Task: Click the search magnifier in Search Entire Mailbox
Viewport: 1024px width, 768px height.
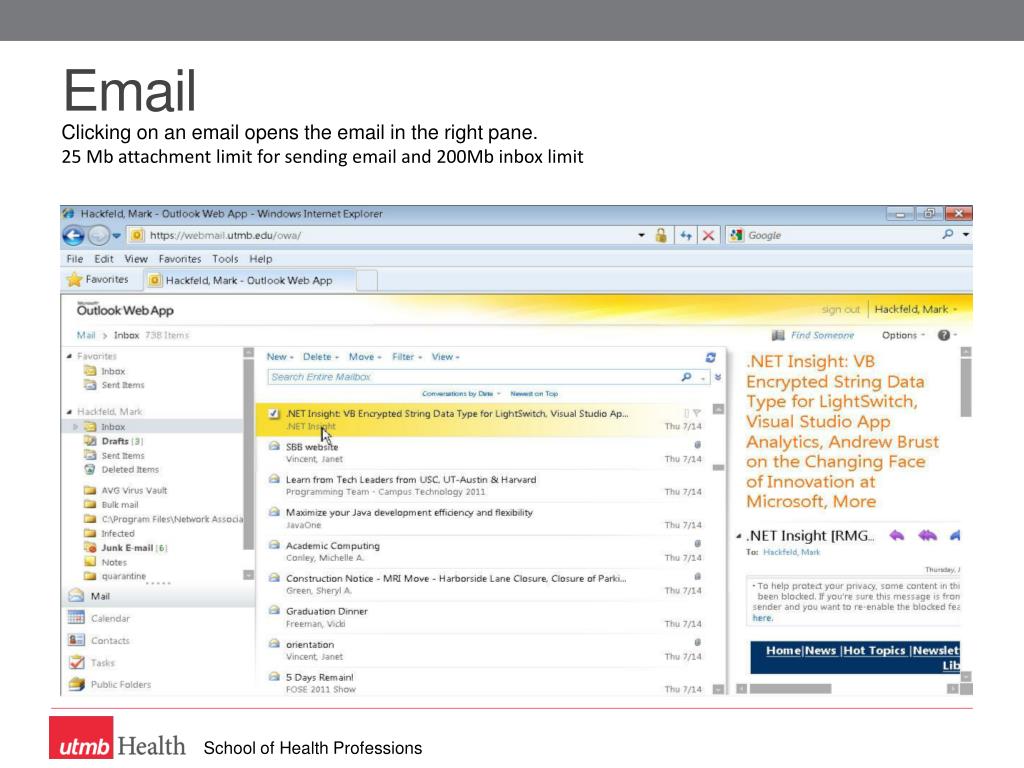Action: point(686,377)
